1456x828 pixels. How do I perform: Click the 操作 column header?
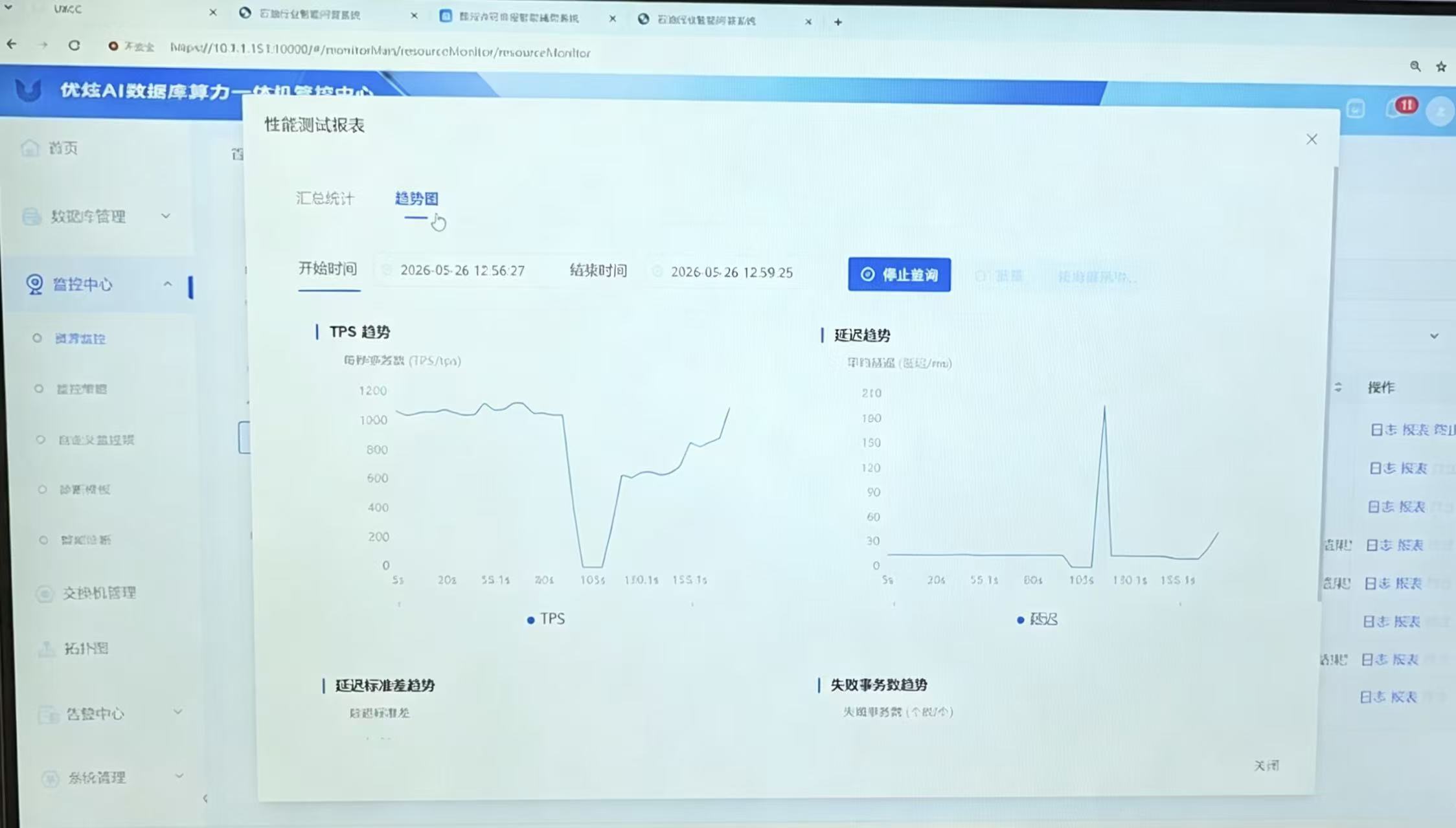[1381, 387]
